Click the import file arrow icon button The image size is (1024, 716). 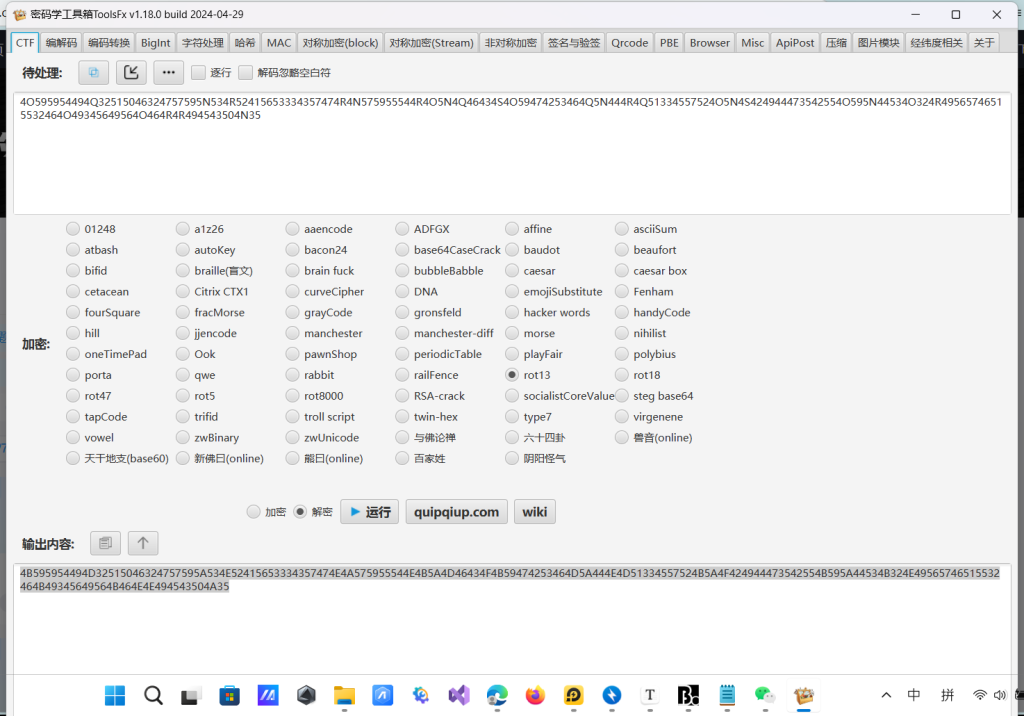(x=131, y=72)
